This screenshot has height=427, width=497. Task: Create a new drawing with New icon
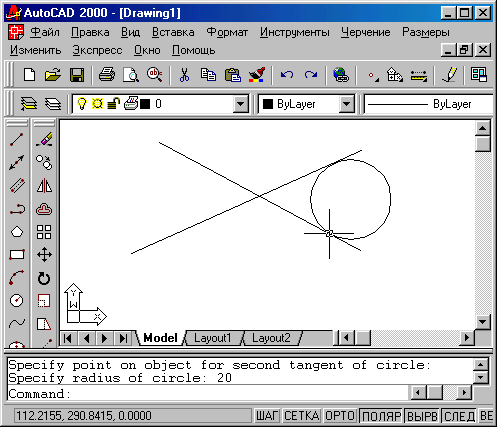(x=30, y=75)
